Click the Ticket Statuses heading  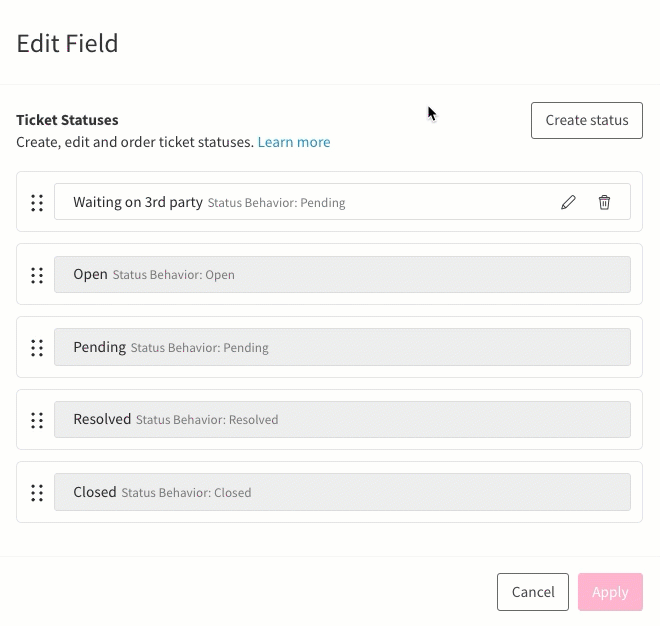(x=67, y=120)
